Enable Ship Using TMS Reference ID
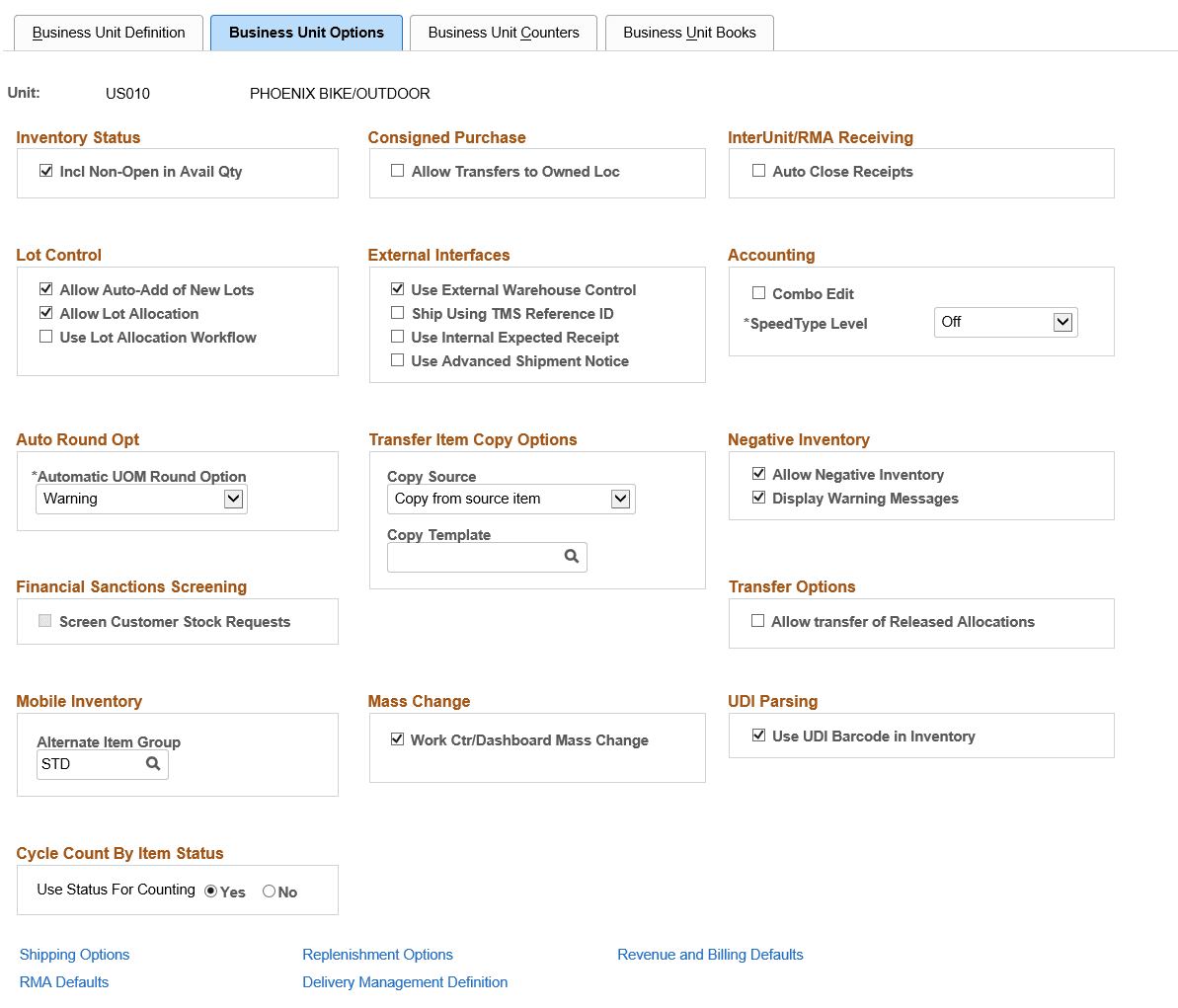1178x1008 pixels. (x=397, y=313)
